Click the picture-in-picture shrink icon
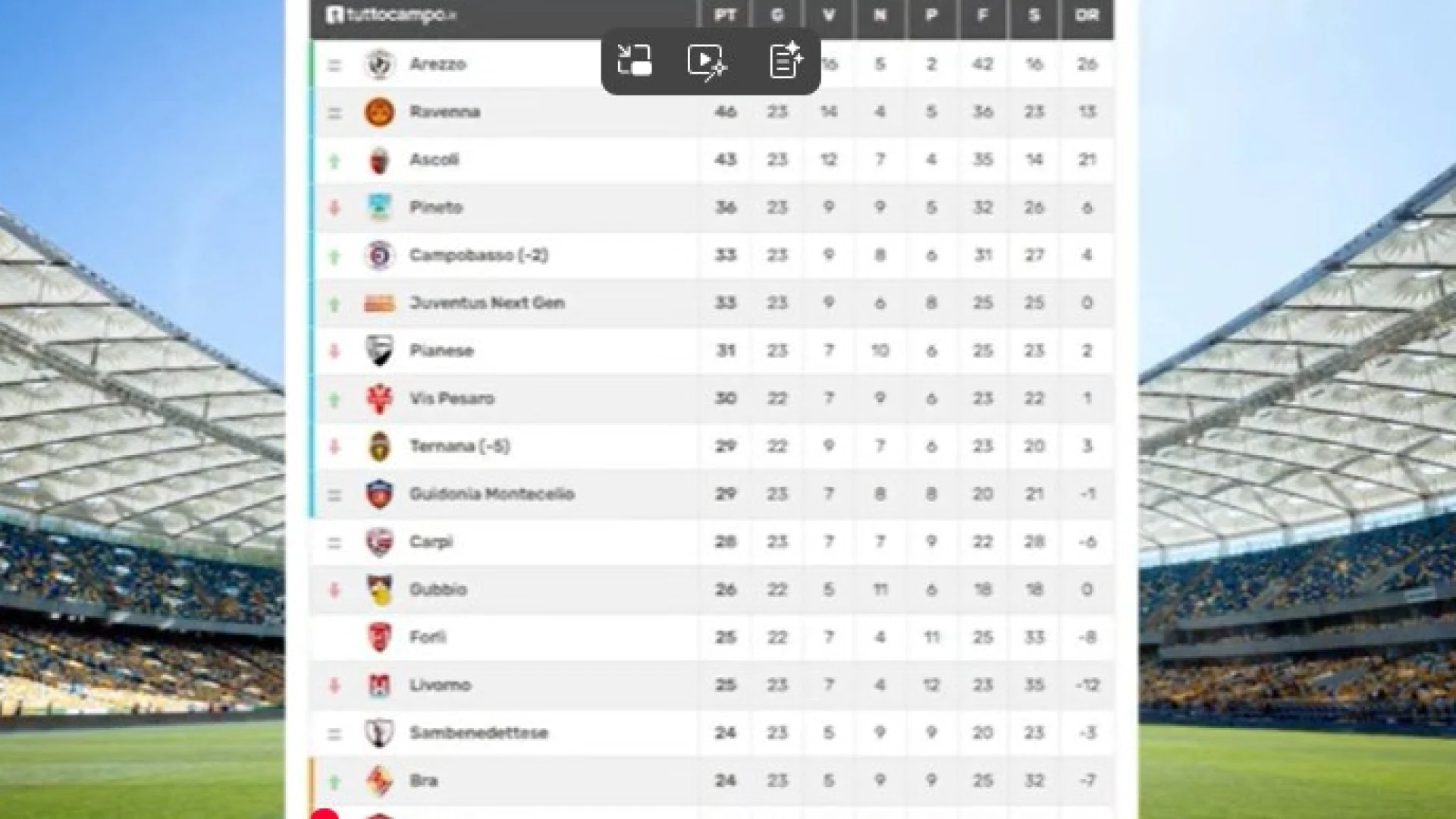Image resolution: width=1456 pixels, height=819 pixels. point(634,61)
